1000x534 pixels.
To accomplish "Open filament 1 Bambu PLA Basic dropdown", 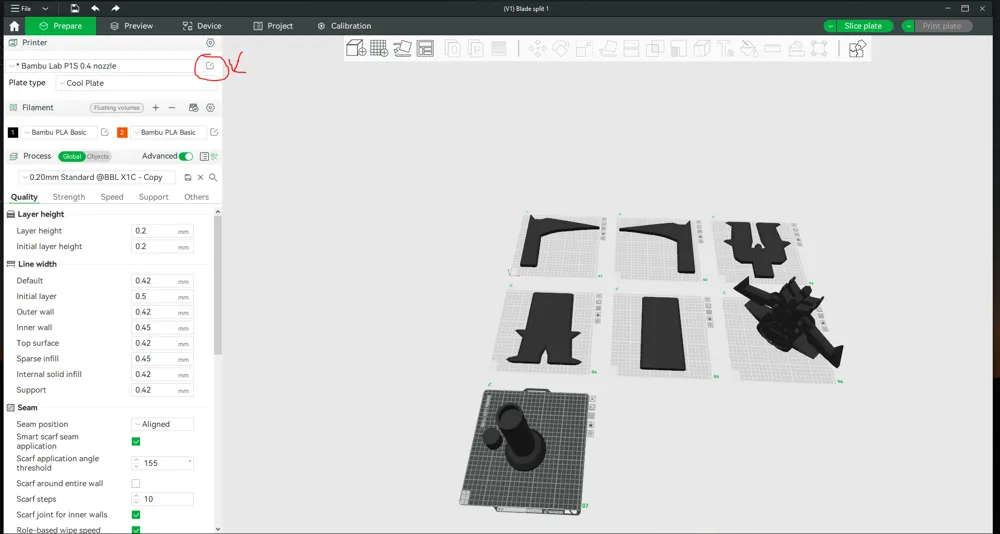I will click(x=59, y=132).
